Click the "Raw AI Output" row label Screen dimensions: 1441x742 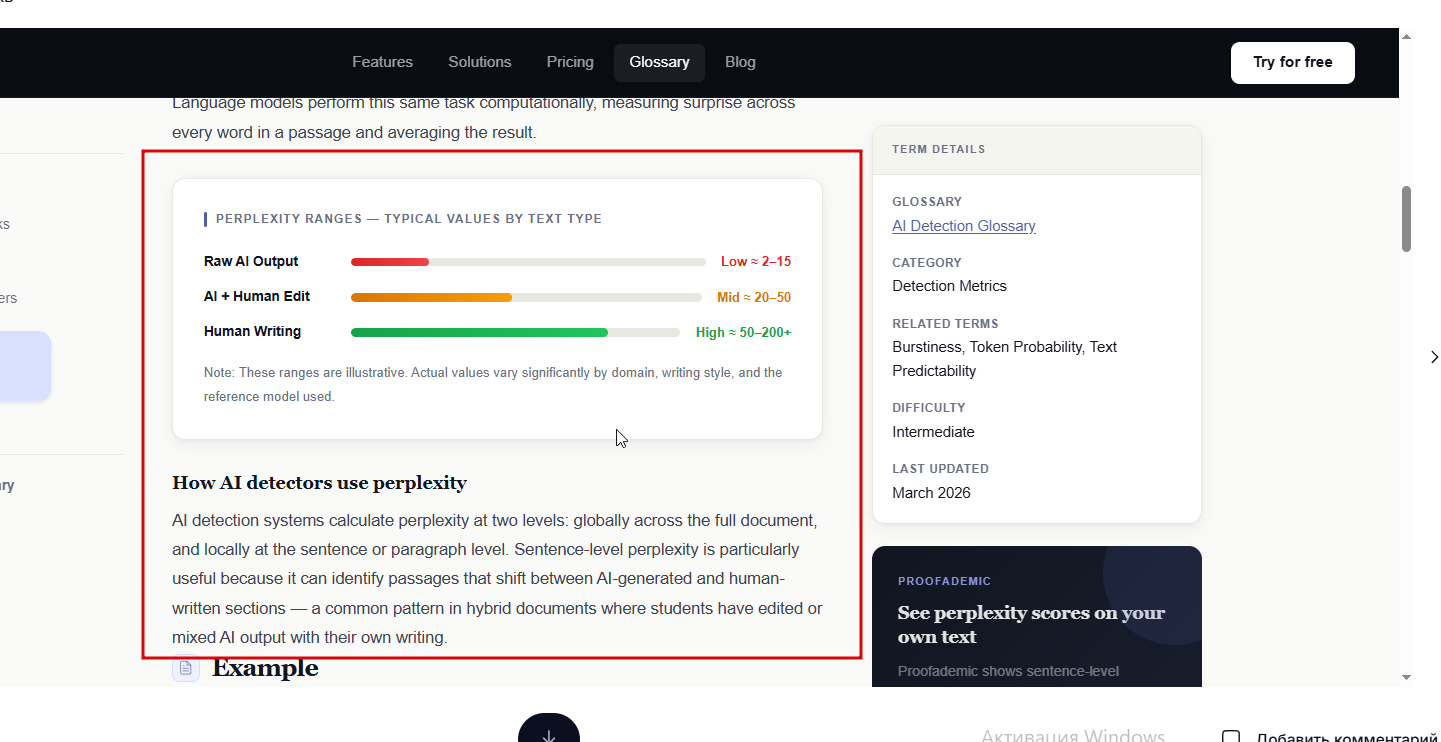coord(251,261)
